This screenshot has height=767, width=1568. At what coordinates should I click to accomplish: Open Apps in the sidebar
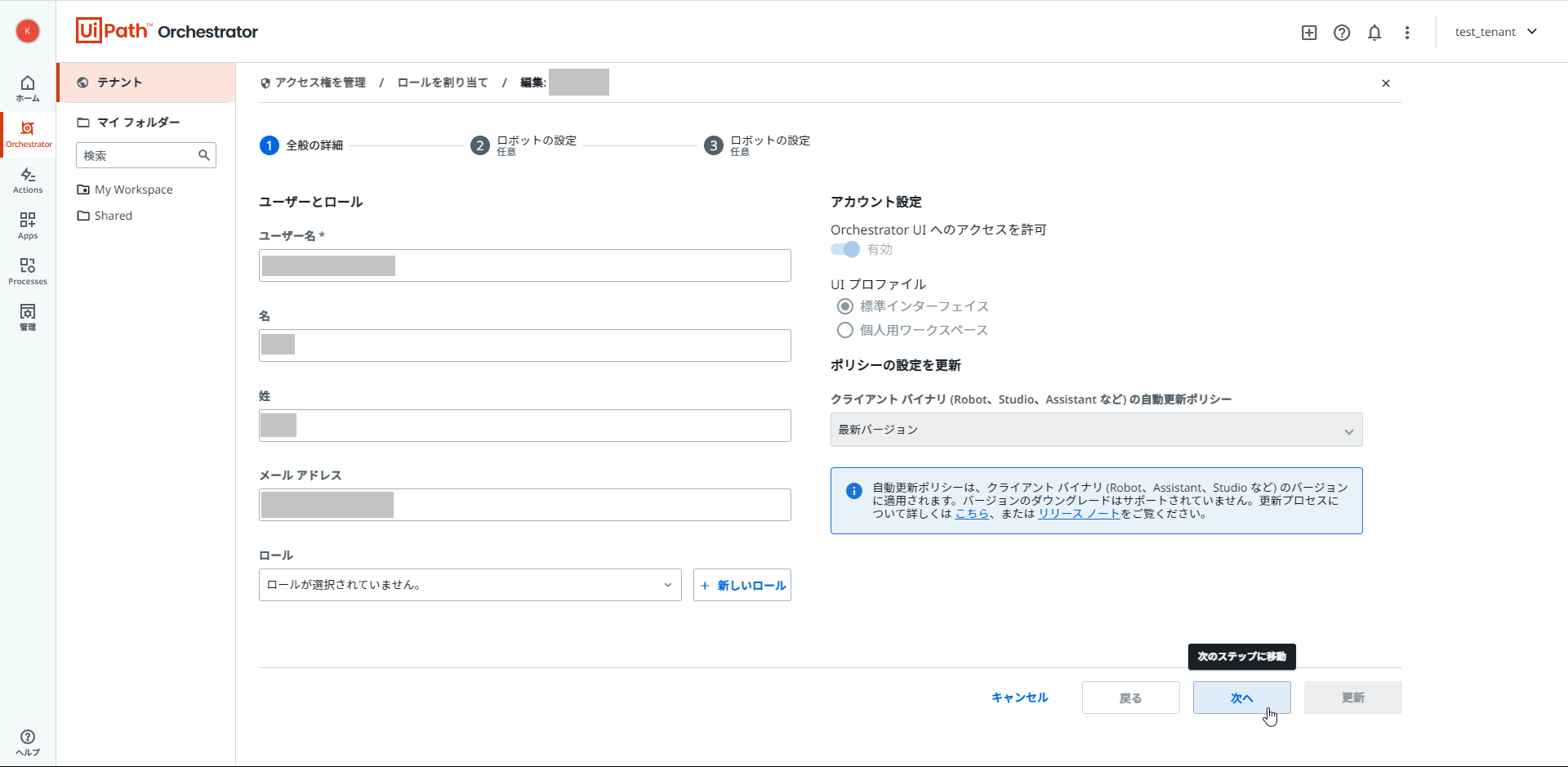[x=28, y=226]
